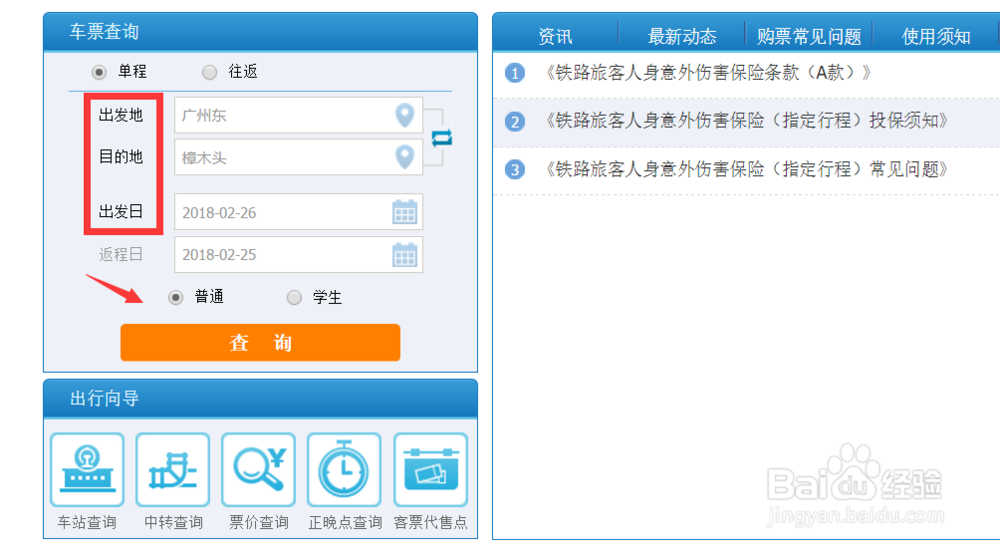The width and height of the screenshot is (1000, 550).
Task: Click the location pin in 出发地 field
Action: 405,115
